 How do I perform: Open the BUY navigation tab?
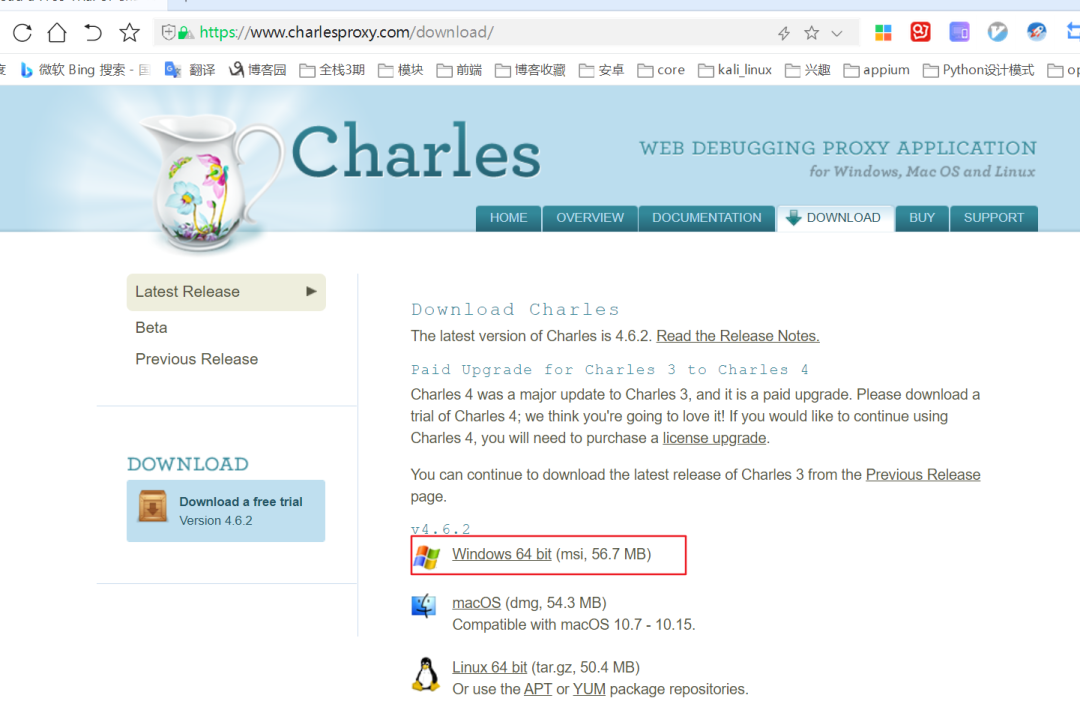[922, 218]
